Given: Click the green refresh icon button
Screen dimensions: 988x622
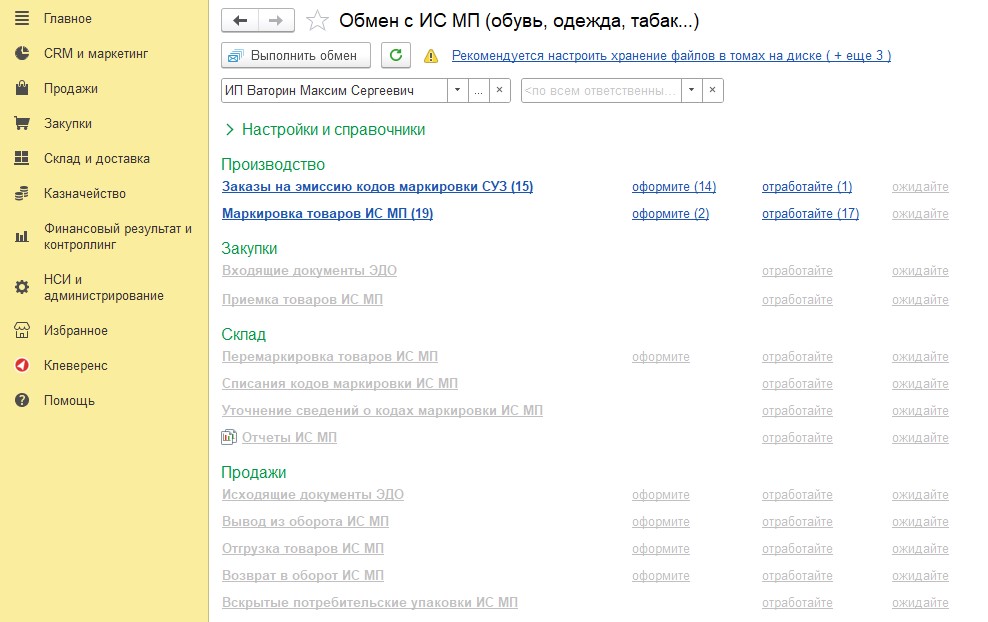Looking at the screenshot, I should pos(397,56).
